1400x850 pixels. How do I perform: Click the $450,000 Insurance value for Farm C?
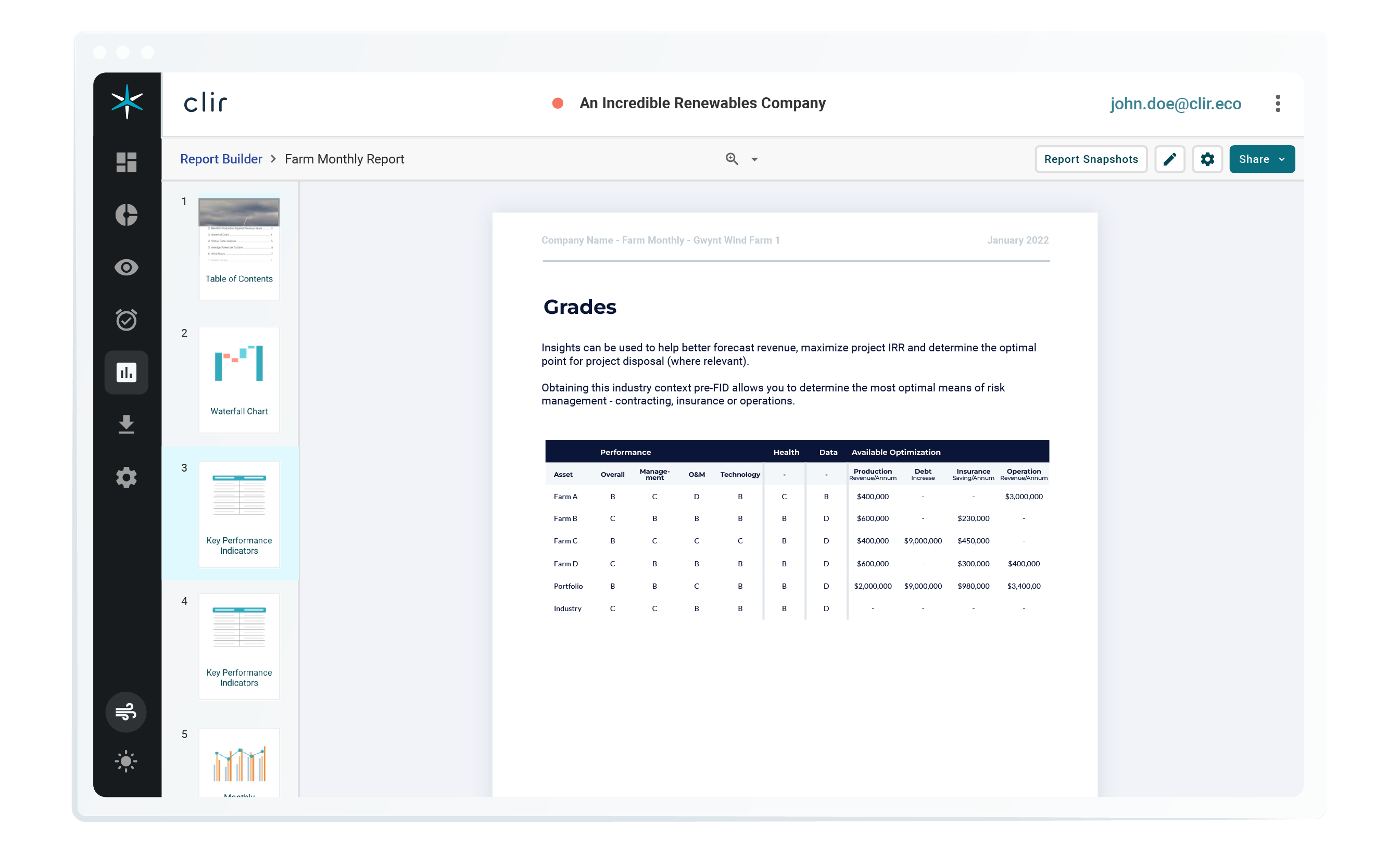click(973, 541)
